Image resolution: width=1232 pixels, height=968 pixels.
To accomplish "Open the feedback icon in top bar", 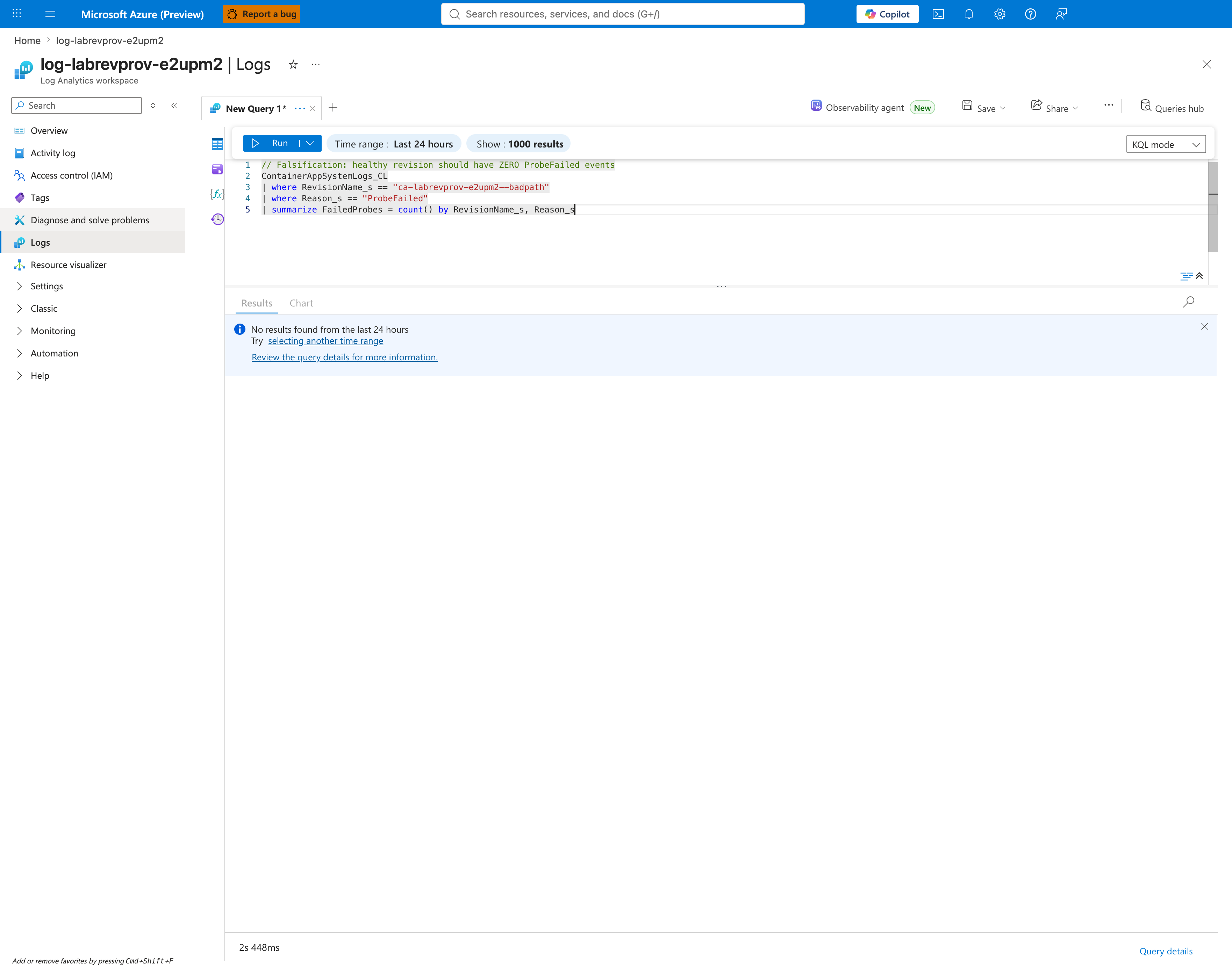I will click(1061, 14).
